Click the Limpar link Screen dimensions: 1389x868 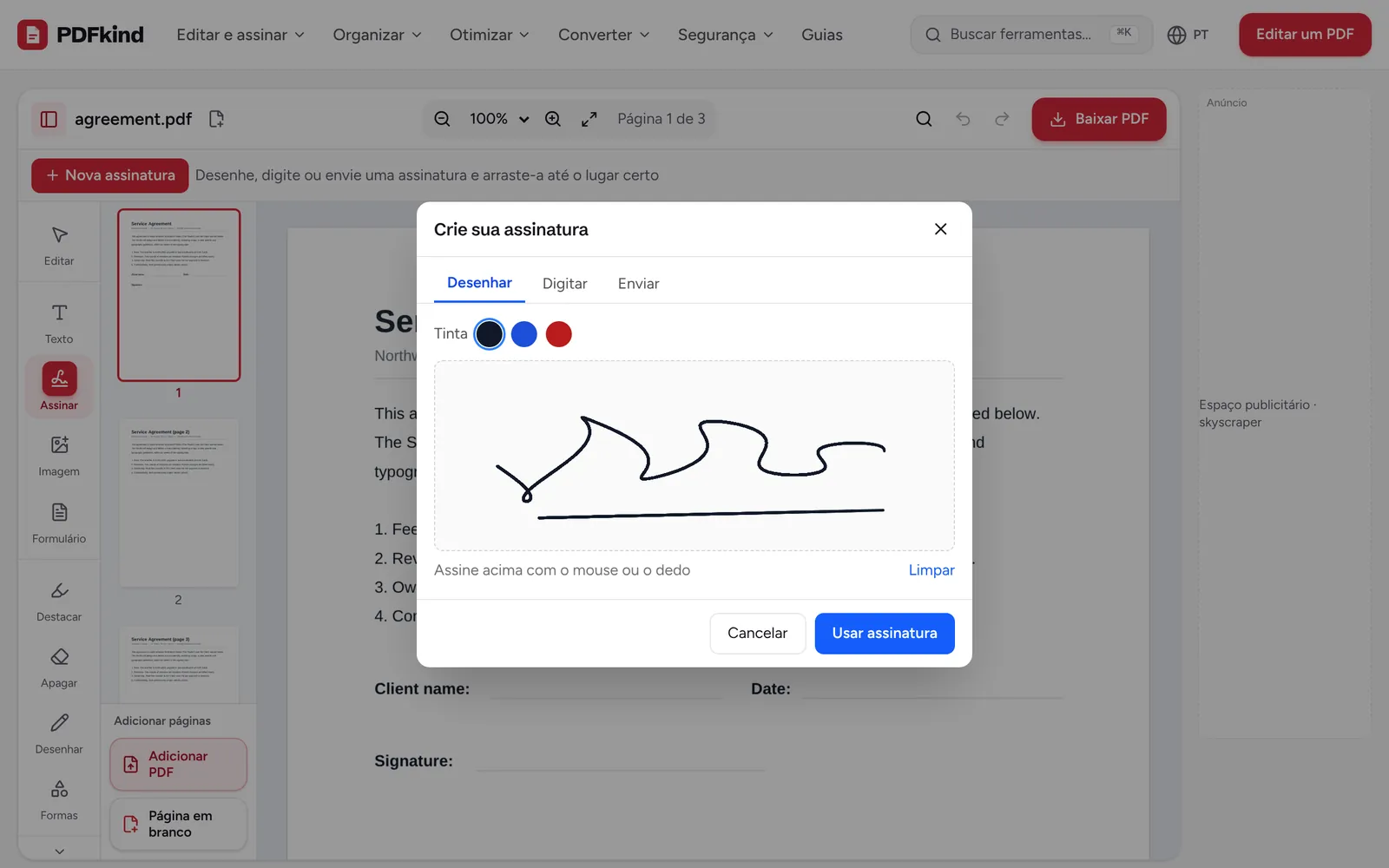pyautogui.click(x=931, y=570)
